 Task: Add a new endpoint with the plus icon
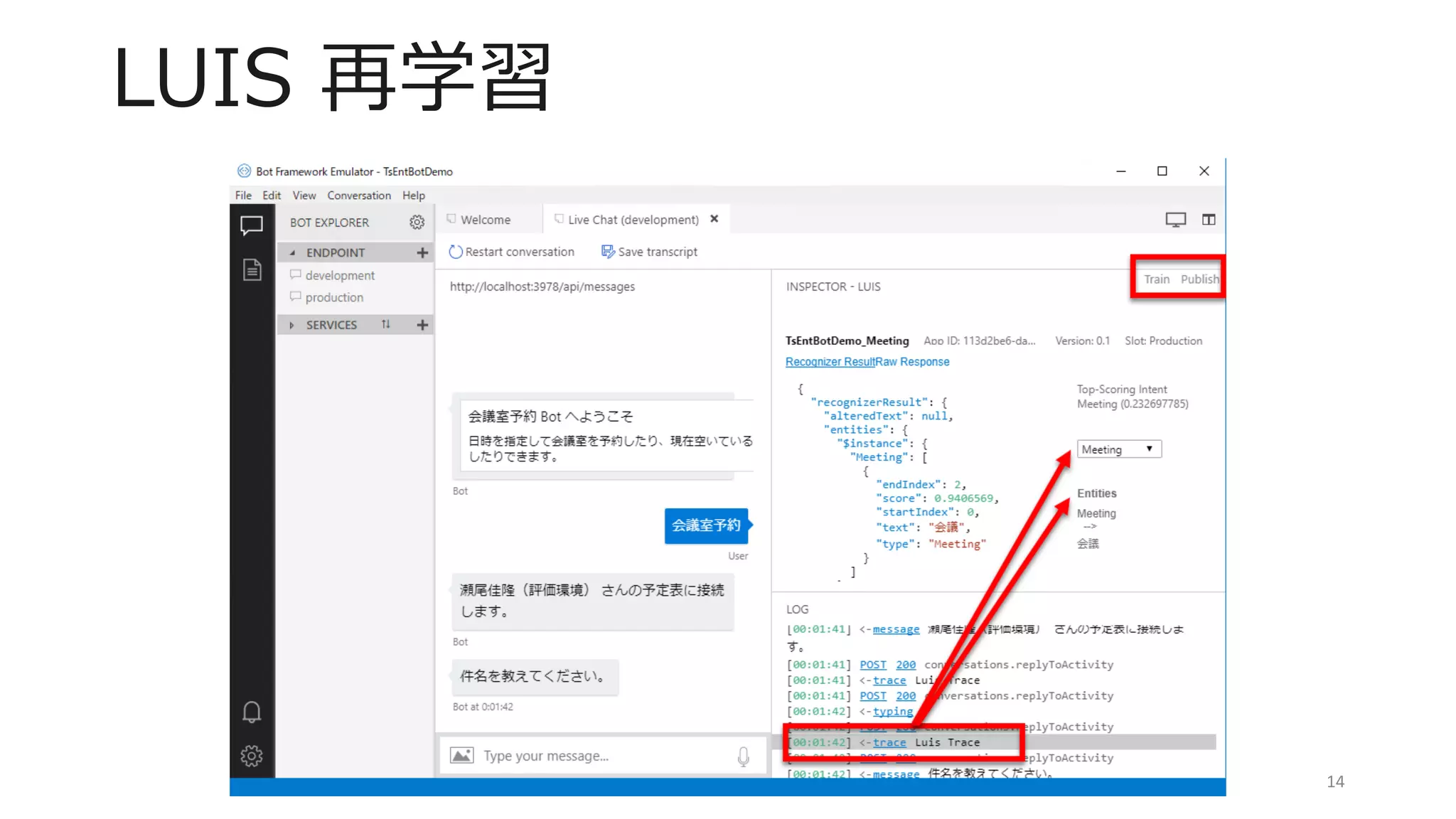(422, 252)
